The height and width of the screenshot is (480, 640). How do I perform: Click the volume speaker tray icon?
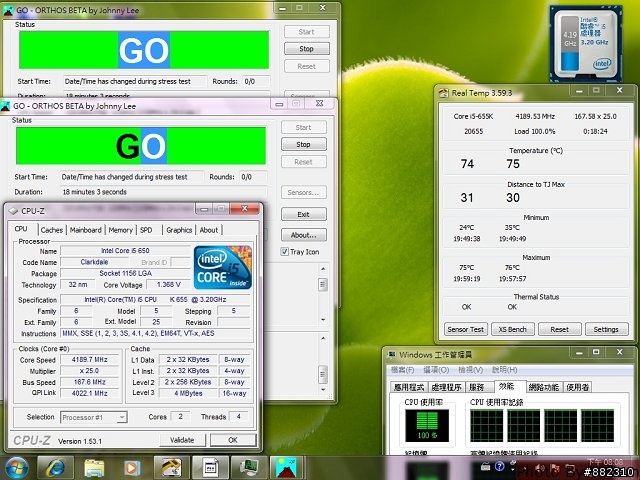click(x=540, y=468)
